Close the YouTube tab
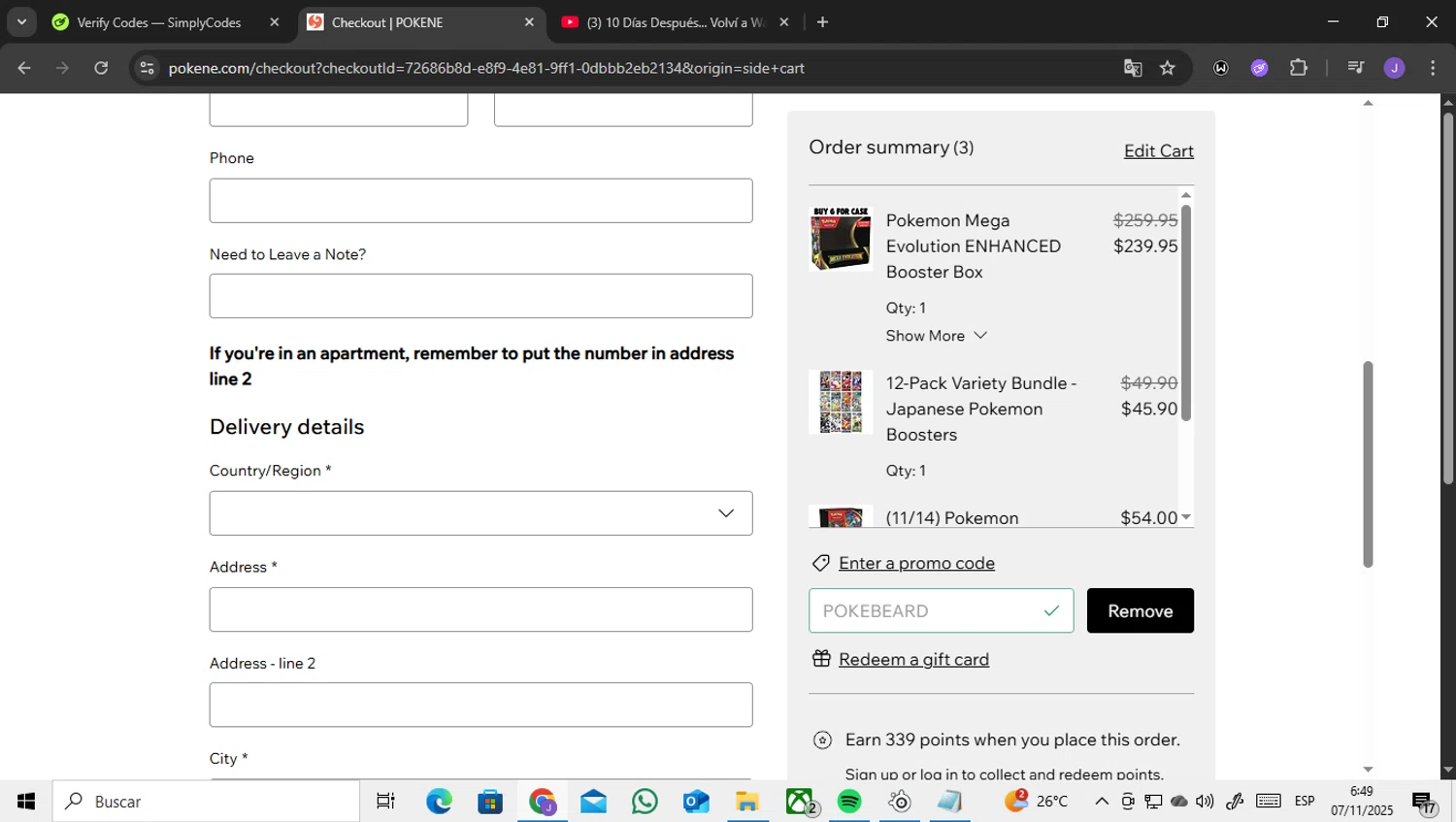Image resolution: width=1456 pixels, height=822 pixels. coord(784,22)
